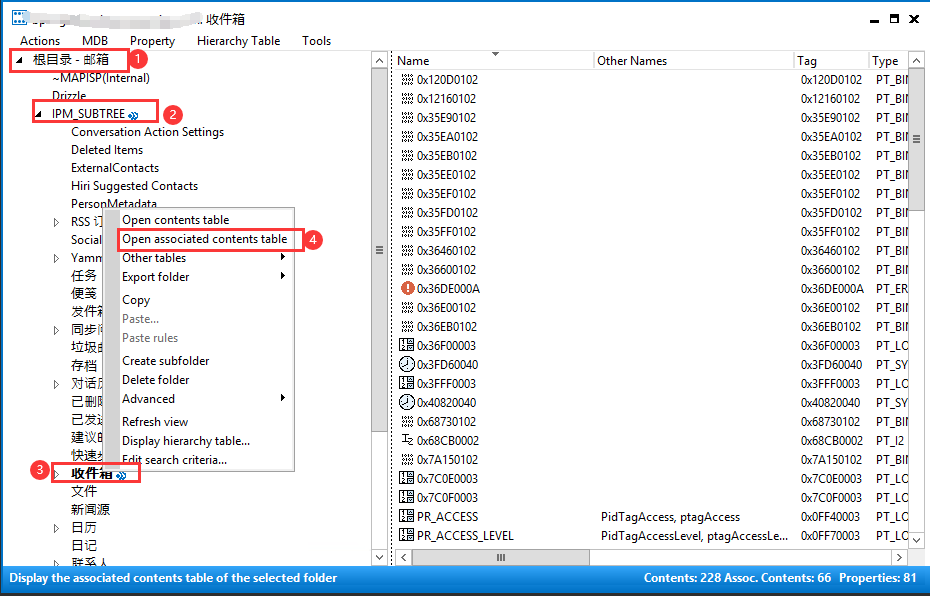Click the icon beside PR_ACCESS property
This screenshot has width=930, height=596.
click(x=407, y=516)
